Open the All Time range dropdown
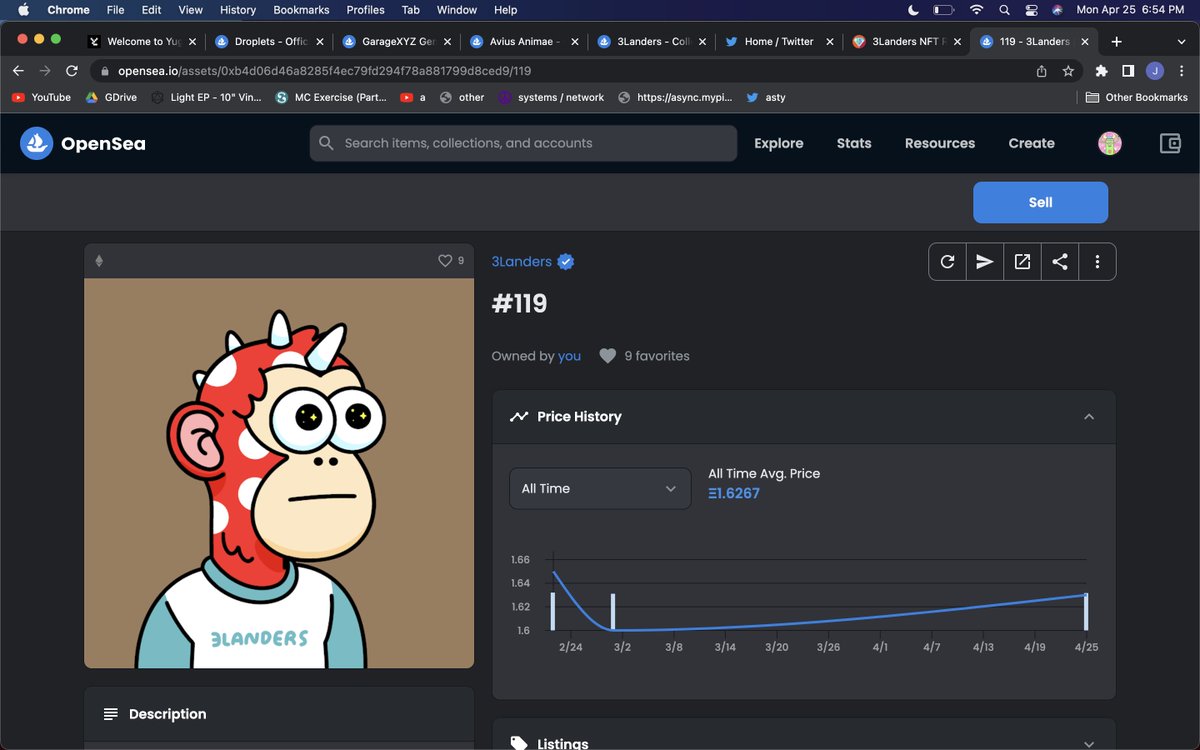Viewport: 1200px width, 750px height. click(600, 488)
